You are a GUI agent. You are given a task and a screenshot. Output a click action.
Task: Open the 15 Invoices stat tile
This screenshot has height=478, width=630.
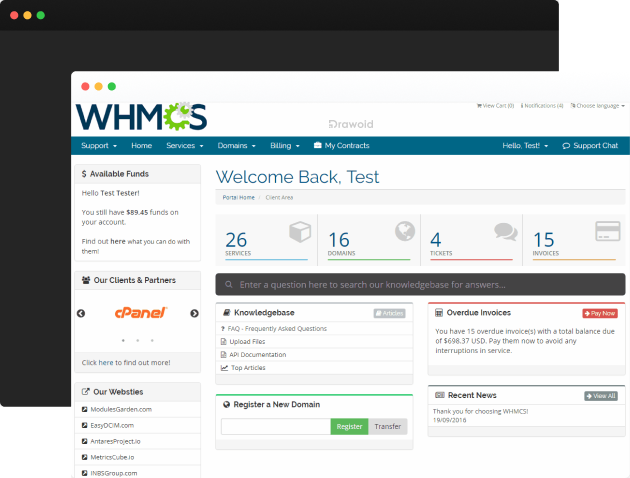click(x=574, y=240)
